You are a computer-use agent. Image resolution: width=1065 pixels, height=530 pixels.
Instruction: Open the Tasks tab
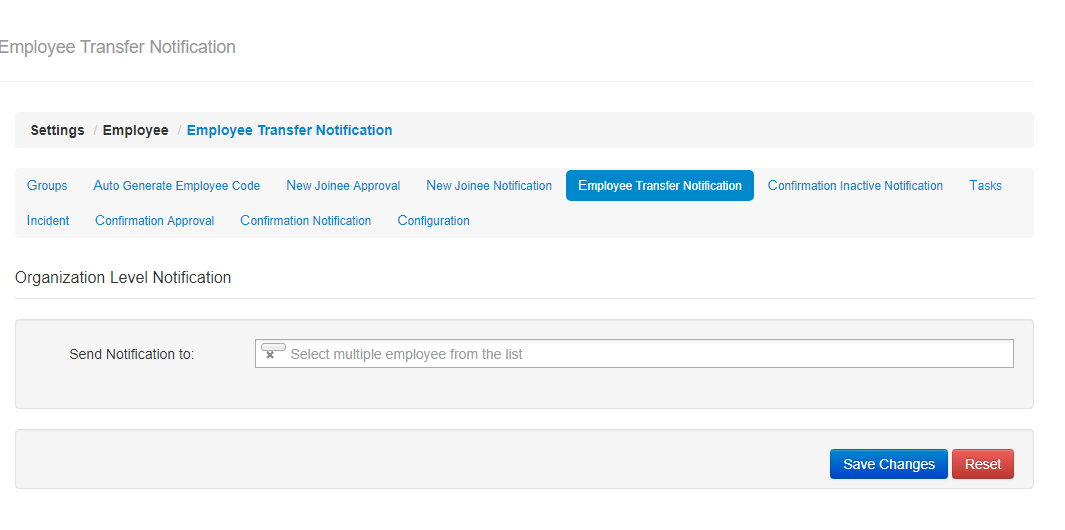click(985, 186)
